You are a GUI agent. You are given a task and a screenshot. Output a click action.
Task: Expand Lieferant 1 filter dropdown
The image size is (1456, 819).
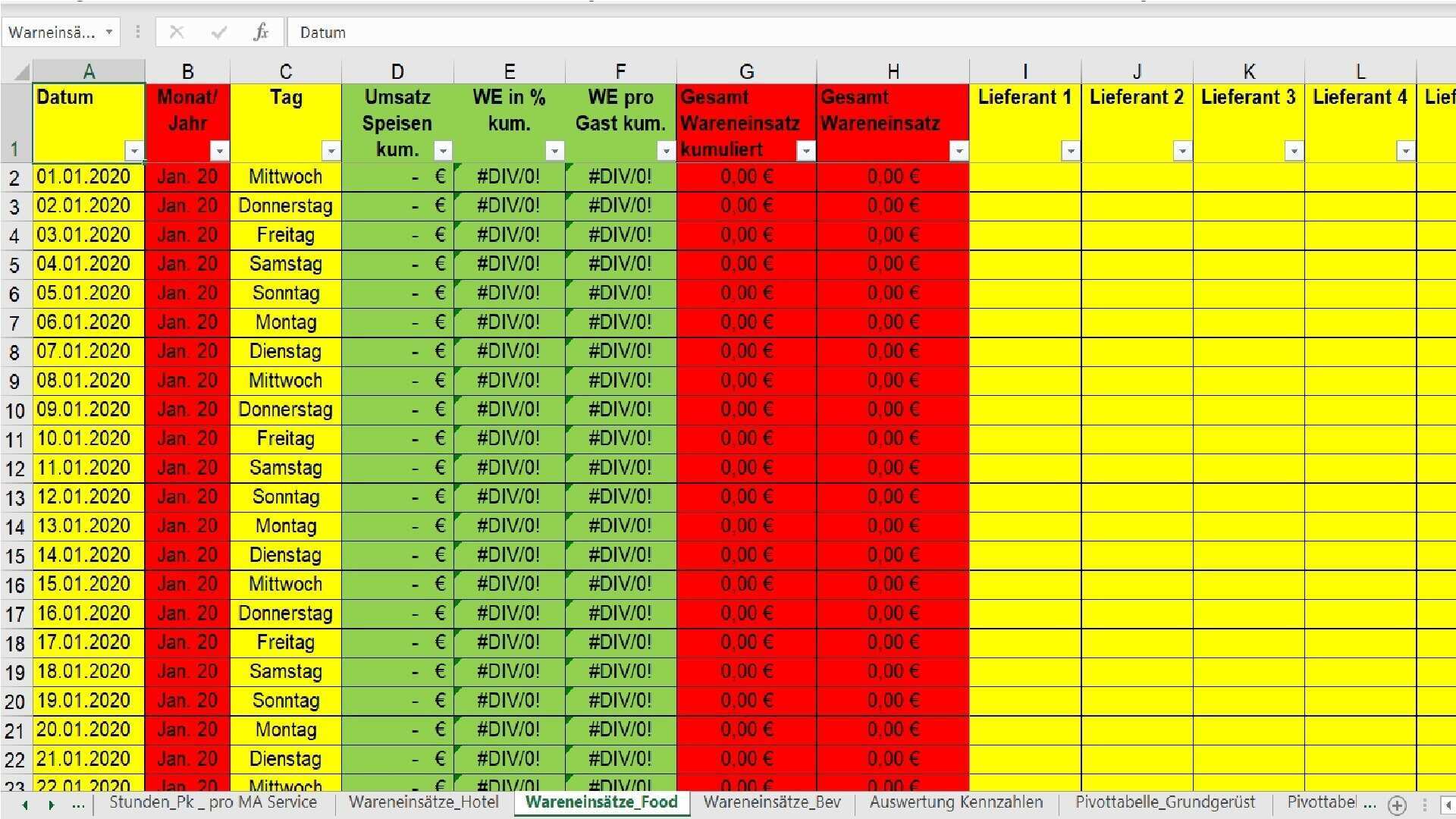pyautogui.click(x=1070, y=151)
